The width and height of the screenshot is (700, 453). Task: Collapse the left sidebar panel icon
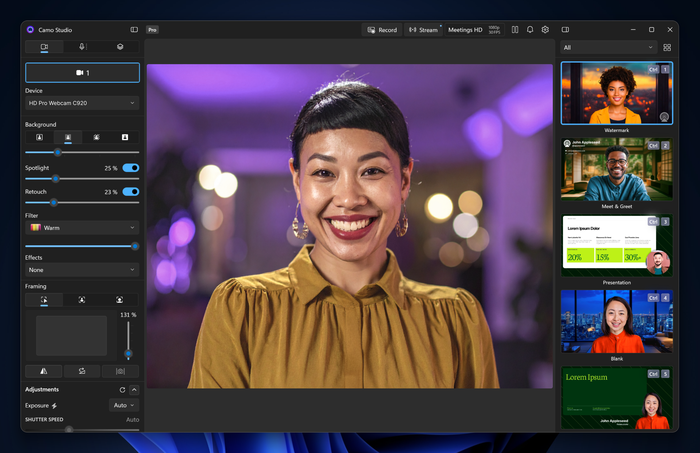(134, 30)
